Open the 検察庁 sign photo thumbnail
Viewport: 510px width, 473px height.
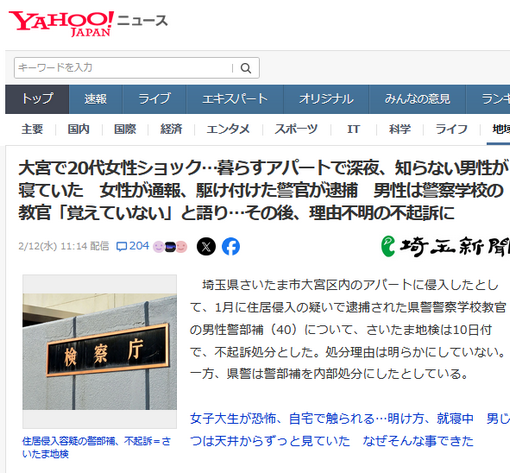point(100,351)
